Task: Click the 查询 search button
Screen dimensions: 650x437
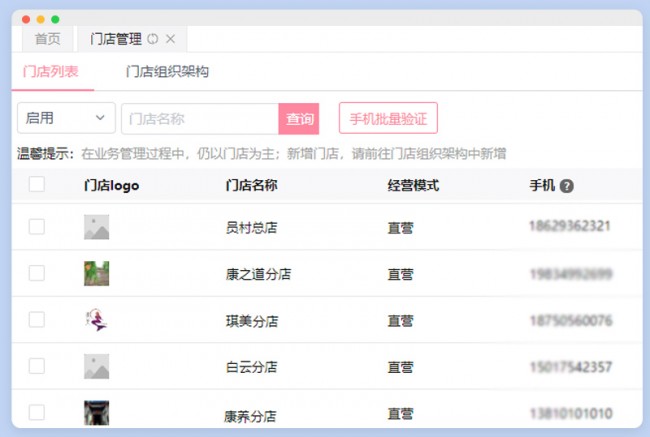Action: 300,119
